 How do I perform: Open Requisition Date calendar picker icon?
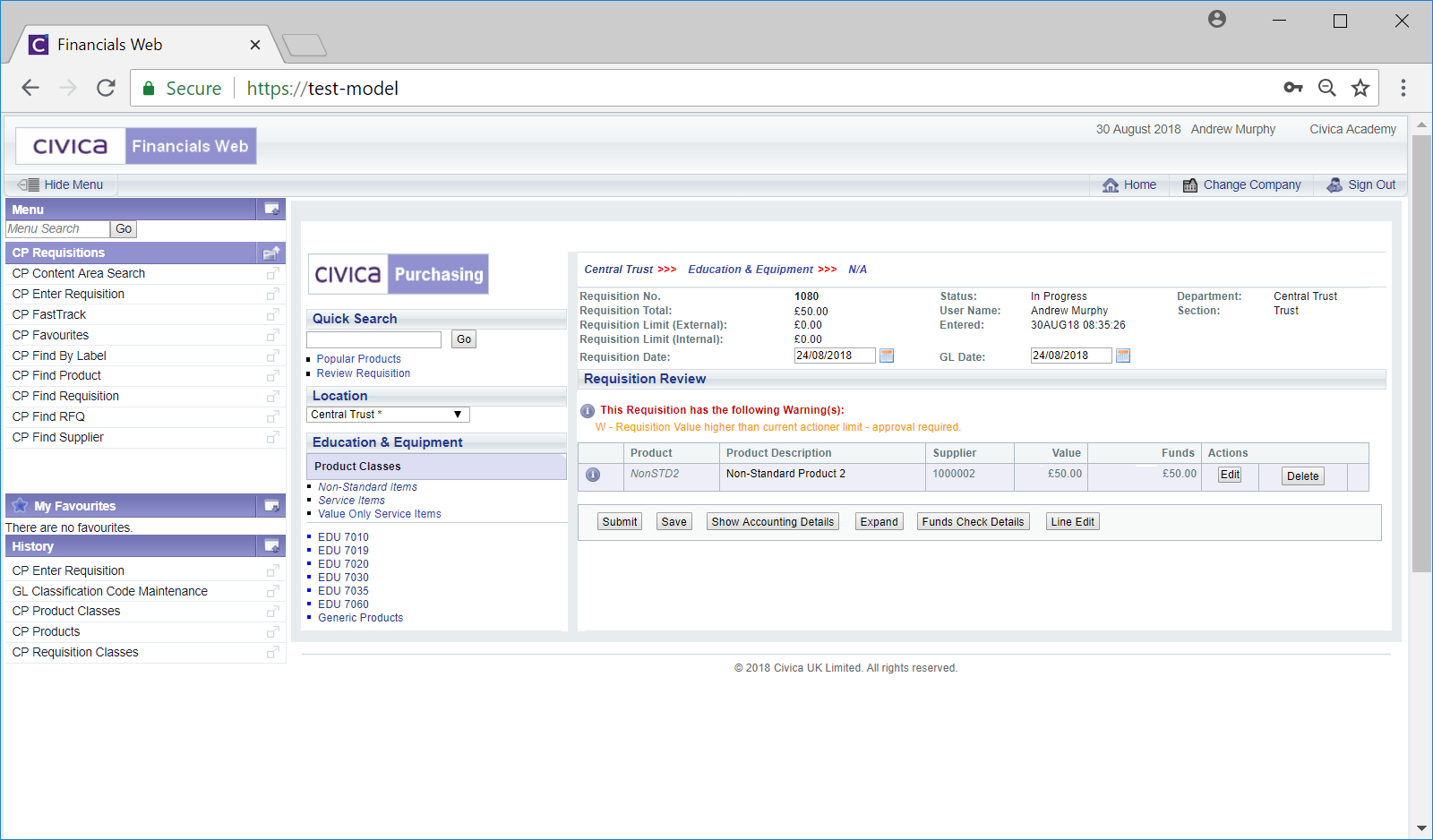click(887, 356)
